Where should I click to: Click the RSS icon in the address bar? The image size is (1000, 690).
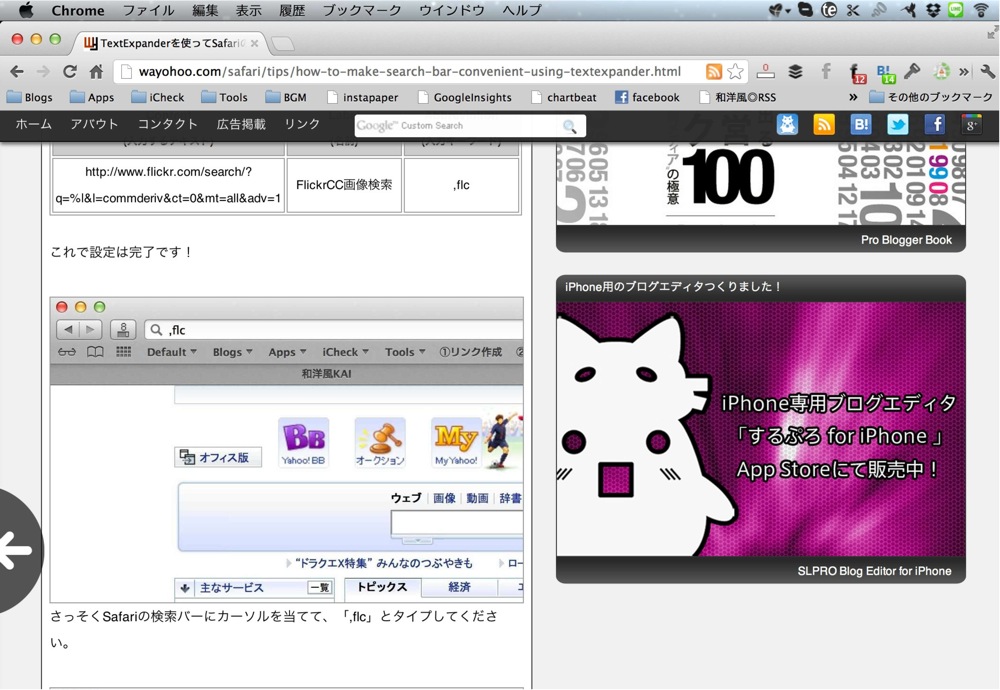click(x=714, y=71)
